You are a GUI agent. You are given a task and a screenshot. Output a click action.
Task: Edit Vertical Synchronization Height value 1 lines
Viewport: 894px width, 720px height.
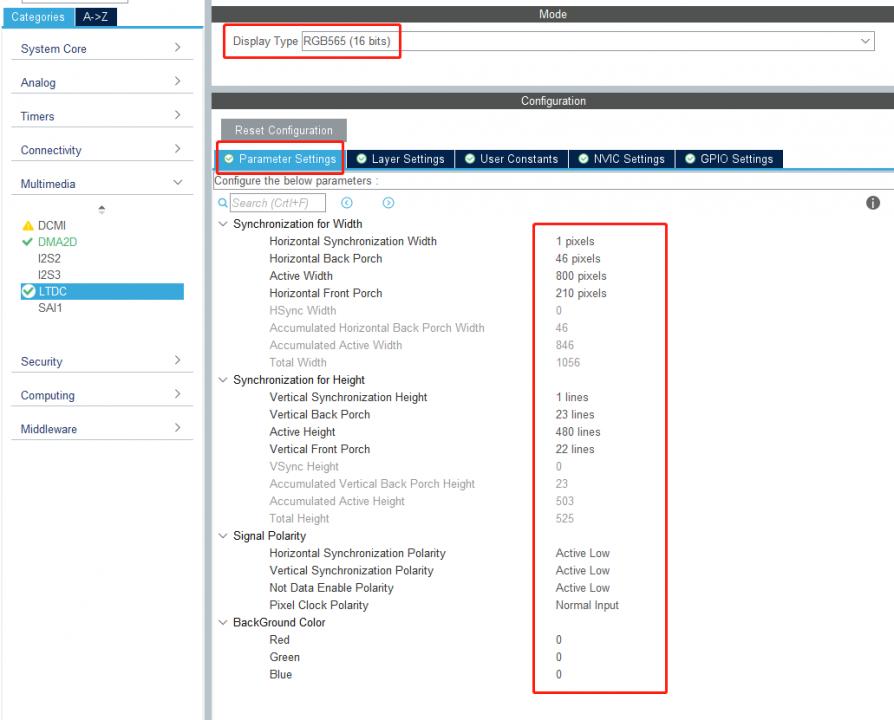click(572, 397)
